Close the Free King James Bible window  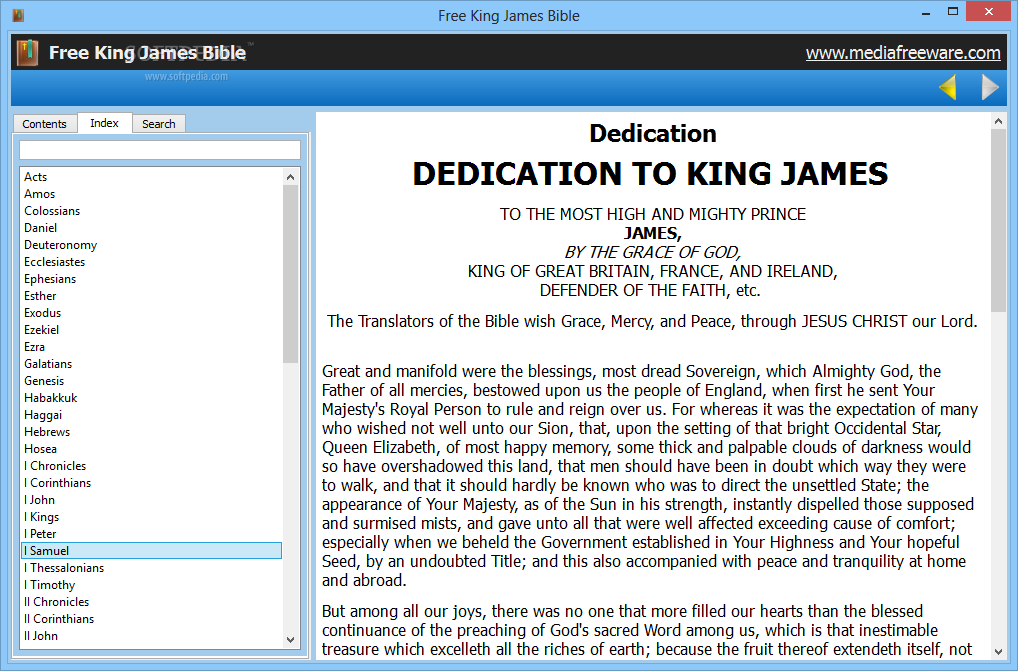(x=989, y=12)
